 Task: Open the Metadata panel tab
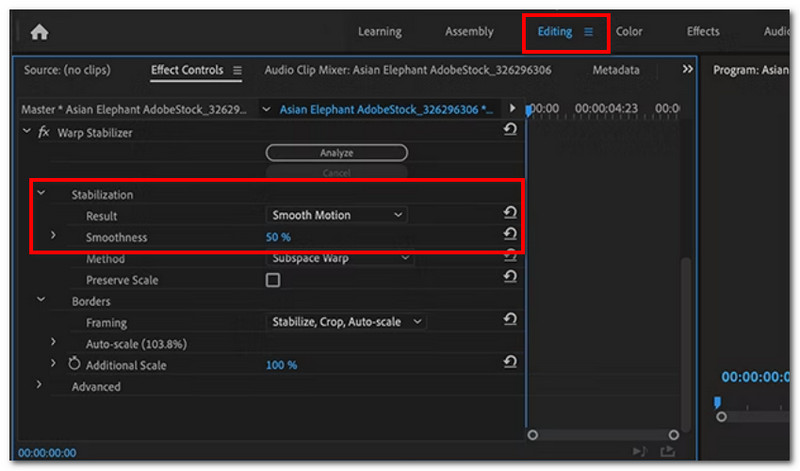click(616, 70)
